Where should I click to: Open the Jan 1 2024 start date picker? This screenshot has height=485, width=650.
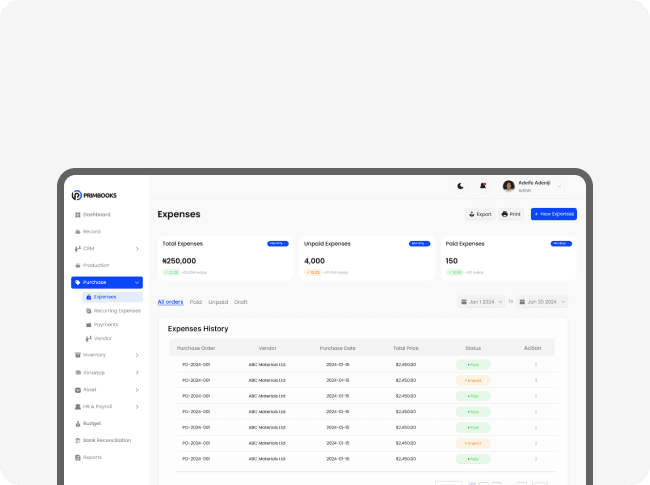(482, 302)
